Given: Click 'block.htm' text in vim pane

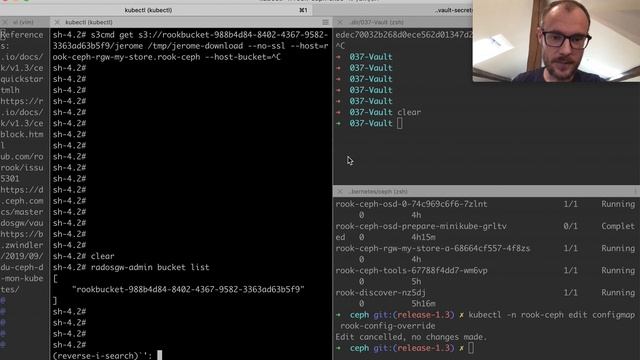Looking at the screenshot, I should tap(22, 134).
